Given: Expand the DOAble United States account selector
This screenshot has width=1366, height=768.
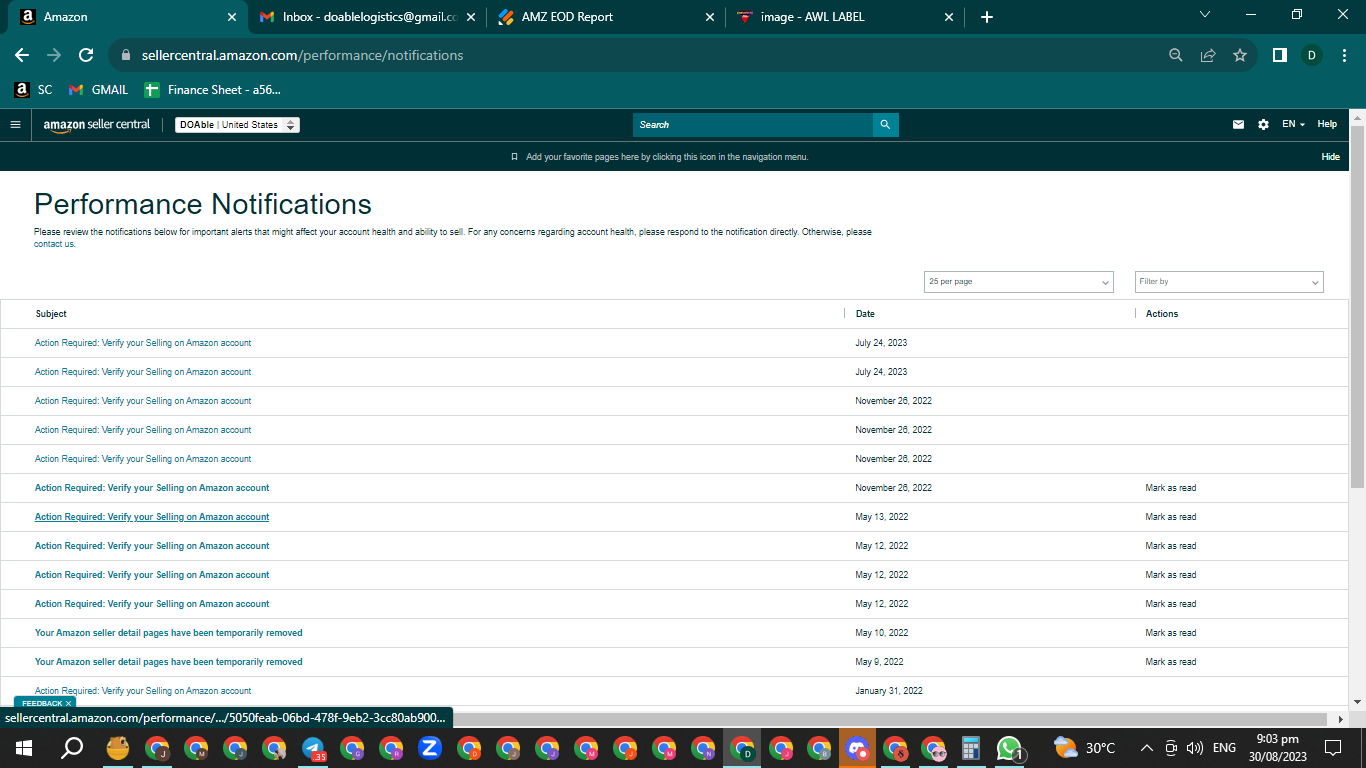Looking at the screenshot, I should [x=237, y=125].
